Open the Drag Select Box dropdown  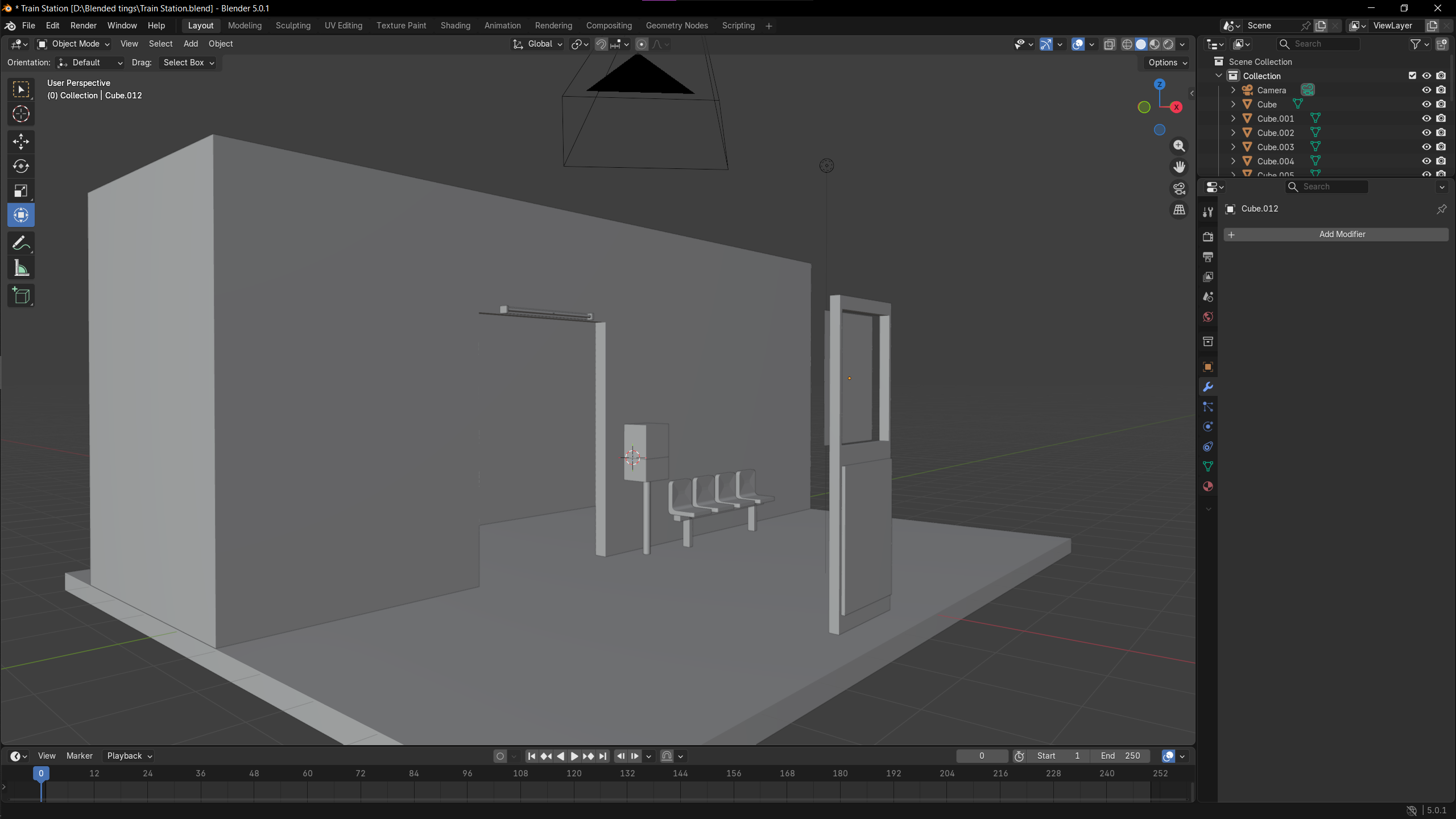click(x=189, y=63)
